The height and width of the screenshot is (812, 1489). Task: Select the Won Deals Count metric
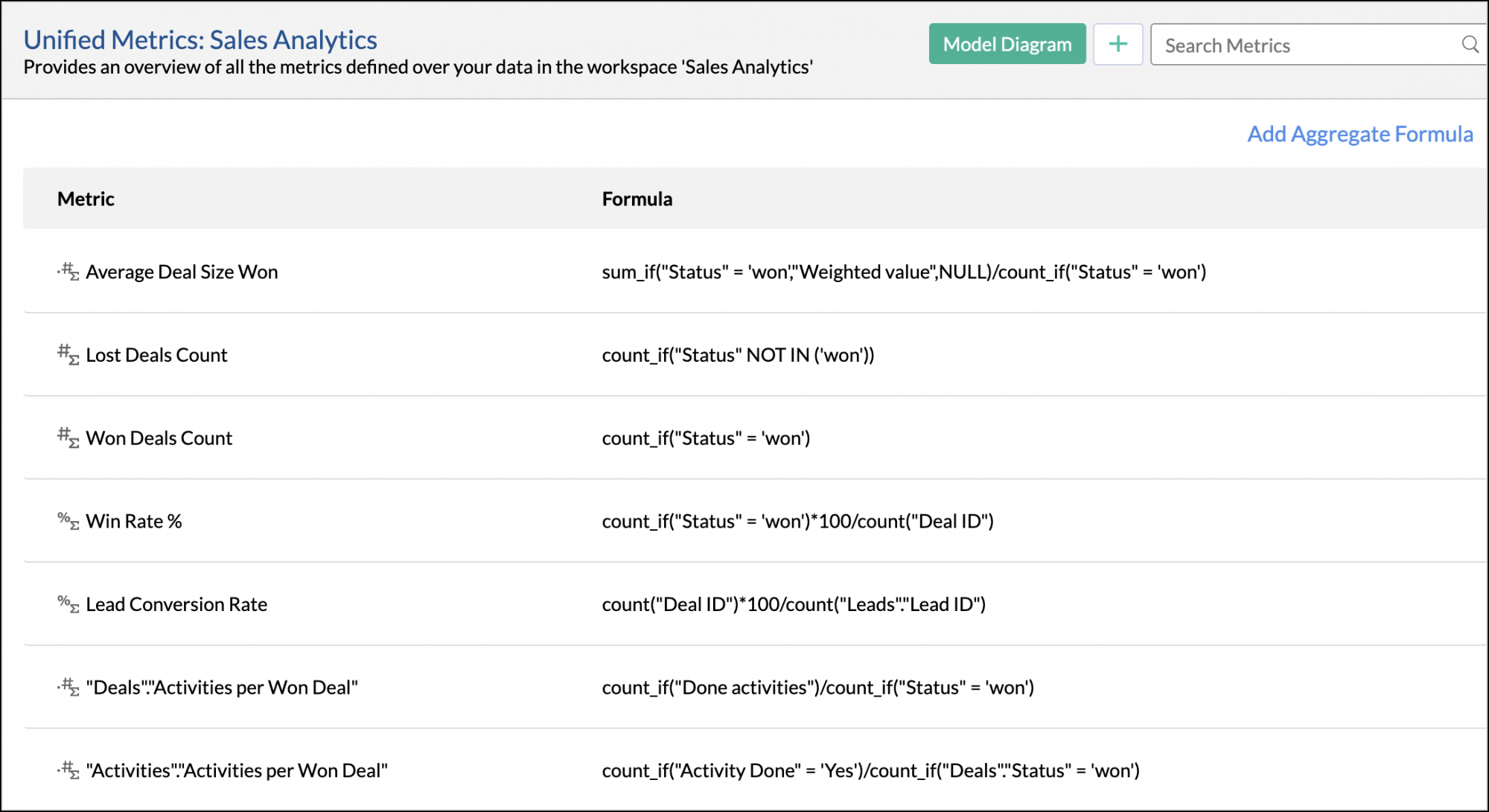[x=159, y=438]
